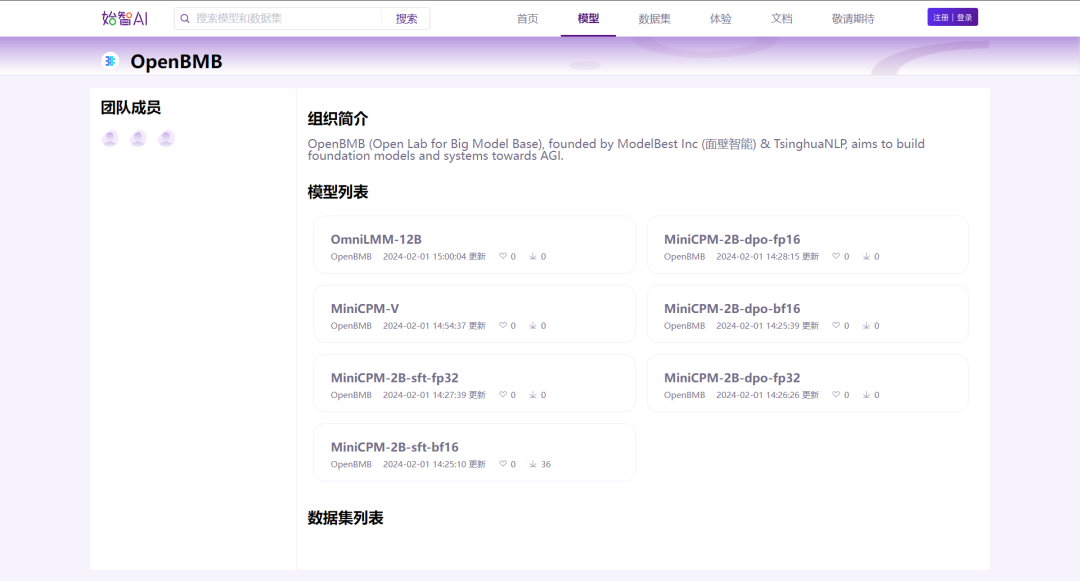Click the 数据集列表 heading

pos(345,518)
